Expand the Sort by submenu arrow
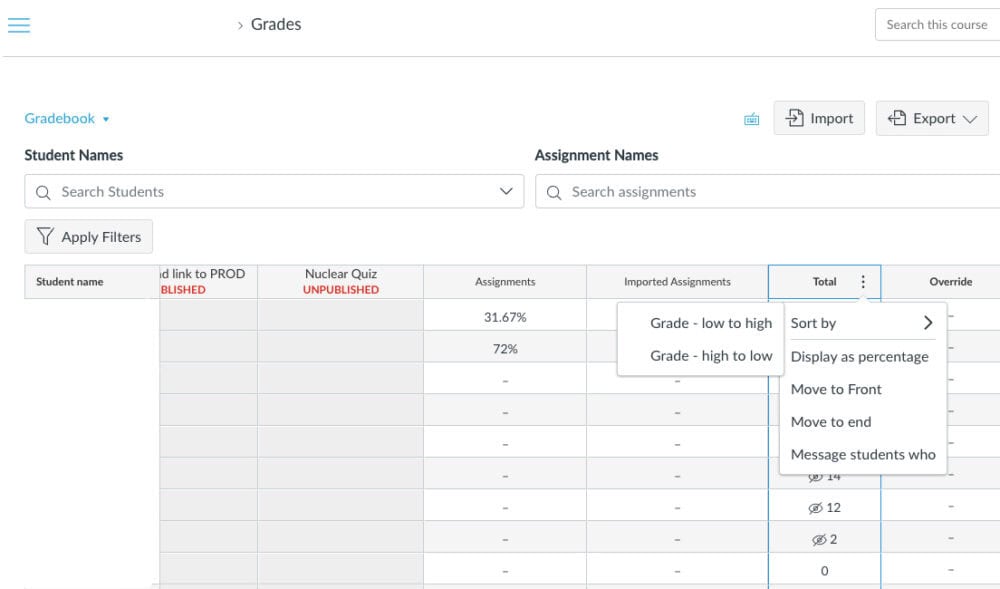 (928, 323)
